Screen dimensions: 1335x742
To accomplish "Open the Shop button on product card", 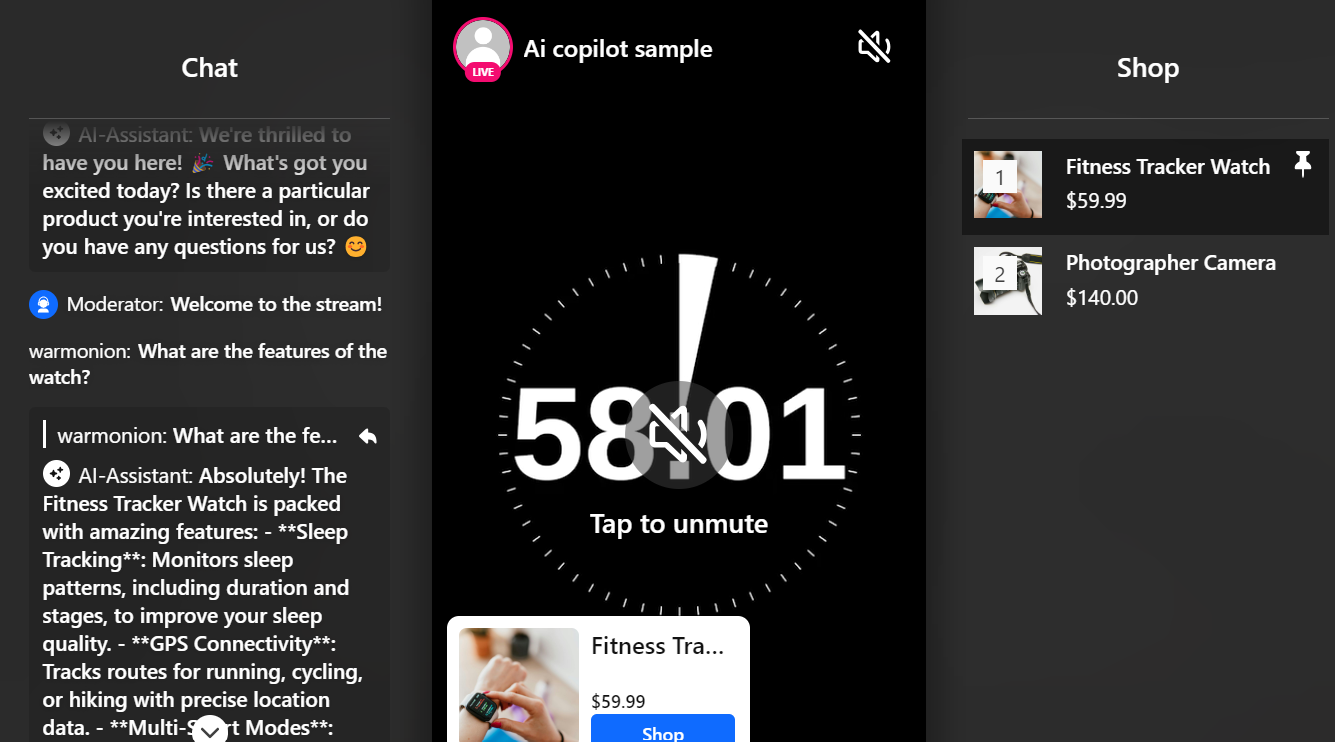I will [x=663, y=728].
